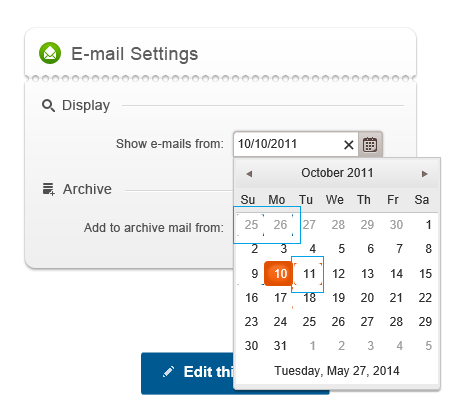Select October 1 in the calendar

(x=428, y=225)
